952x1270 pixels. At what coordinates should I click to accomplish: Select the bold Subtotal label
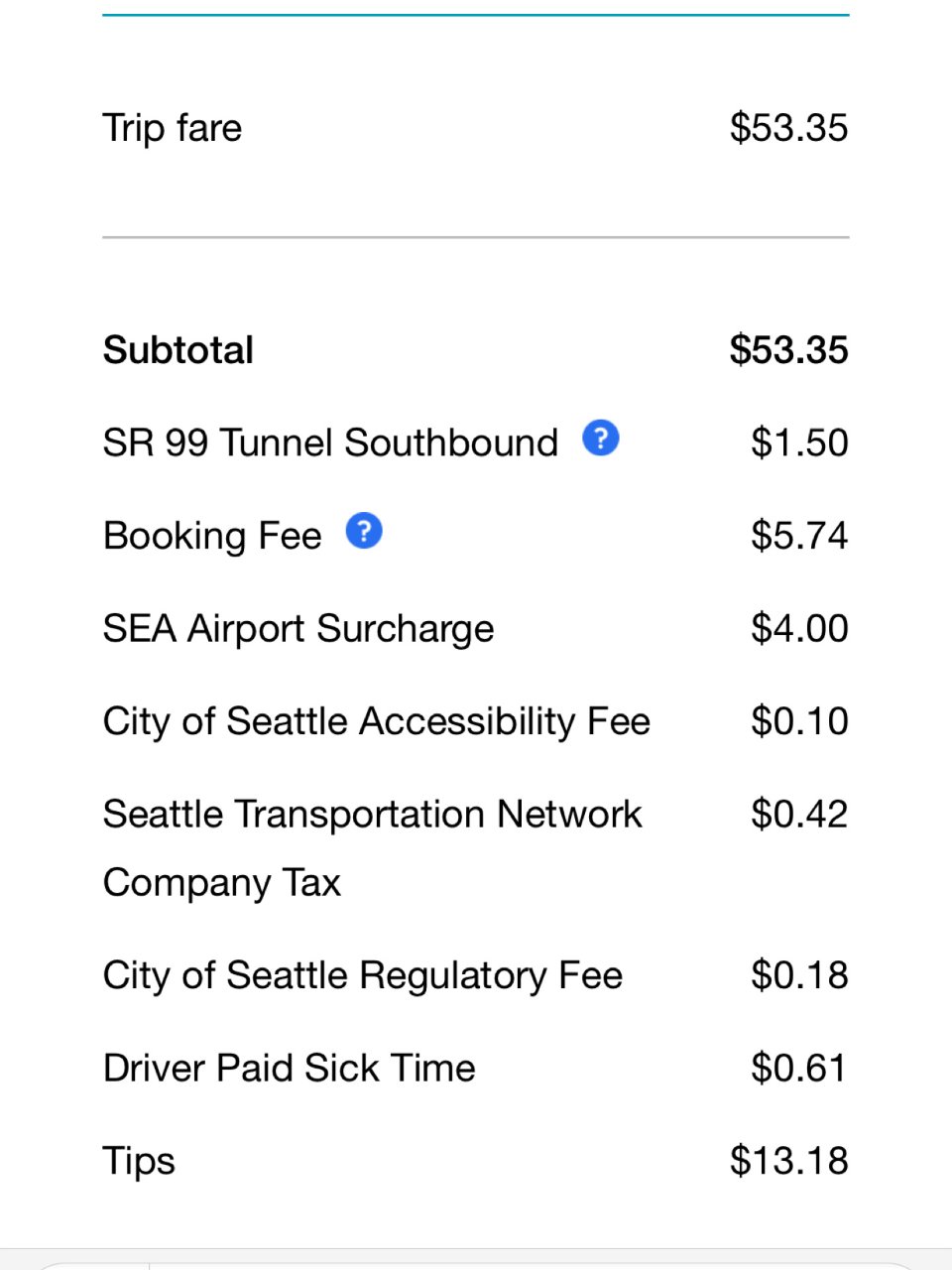pyautogui.click(x=178, y=350)
